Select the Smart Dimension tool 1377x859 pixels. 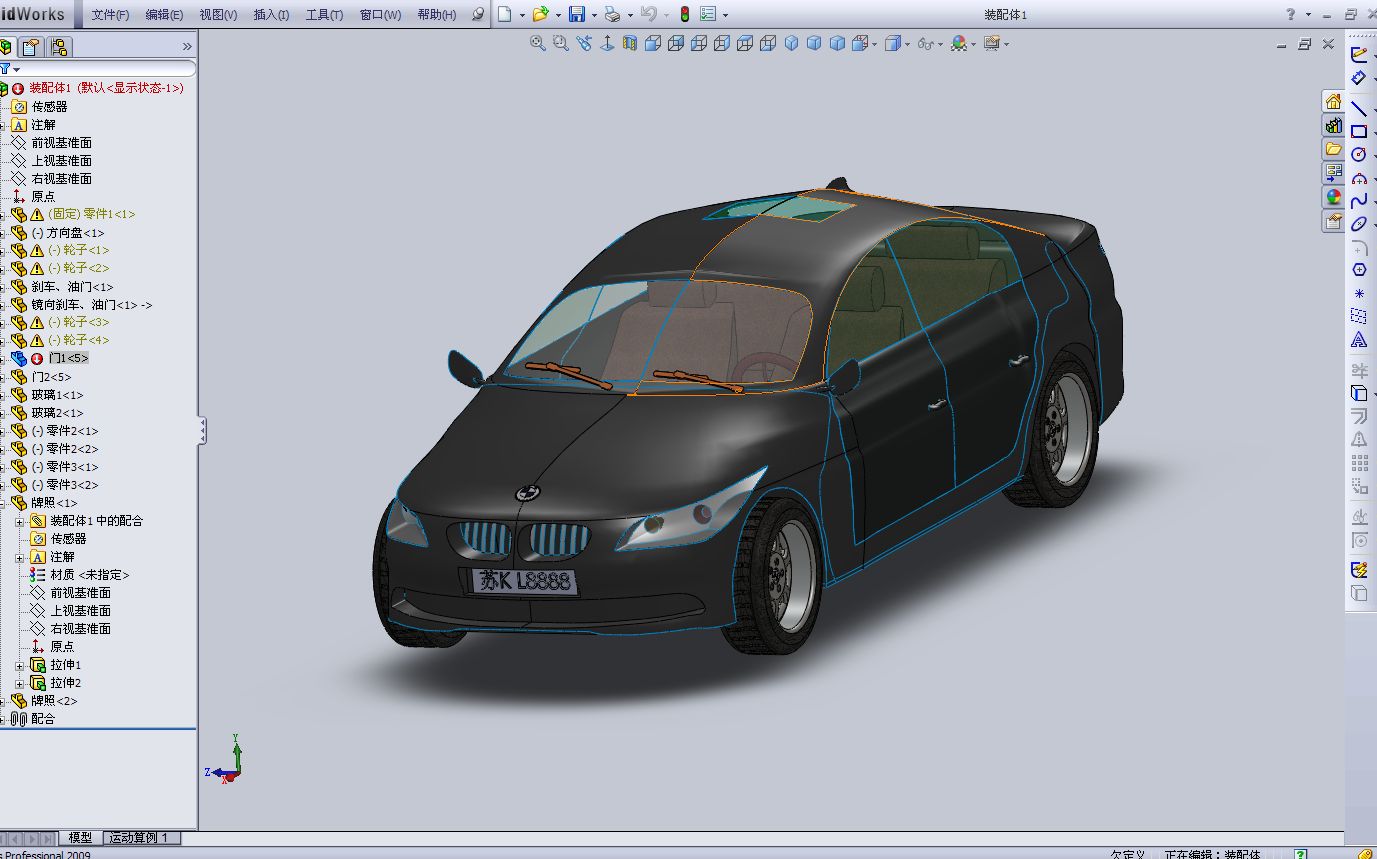(x=1359, y=78)
